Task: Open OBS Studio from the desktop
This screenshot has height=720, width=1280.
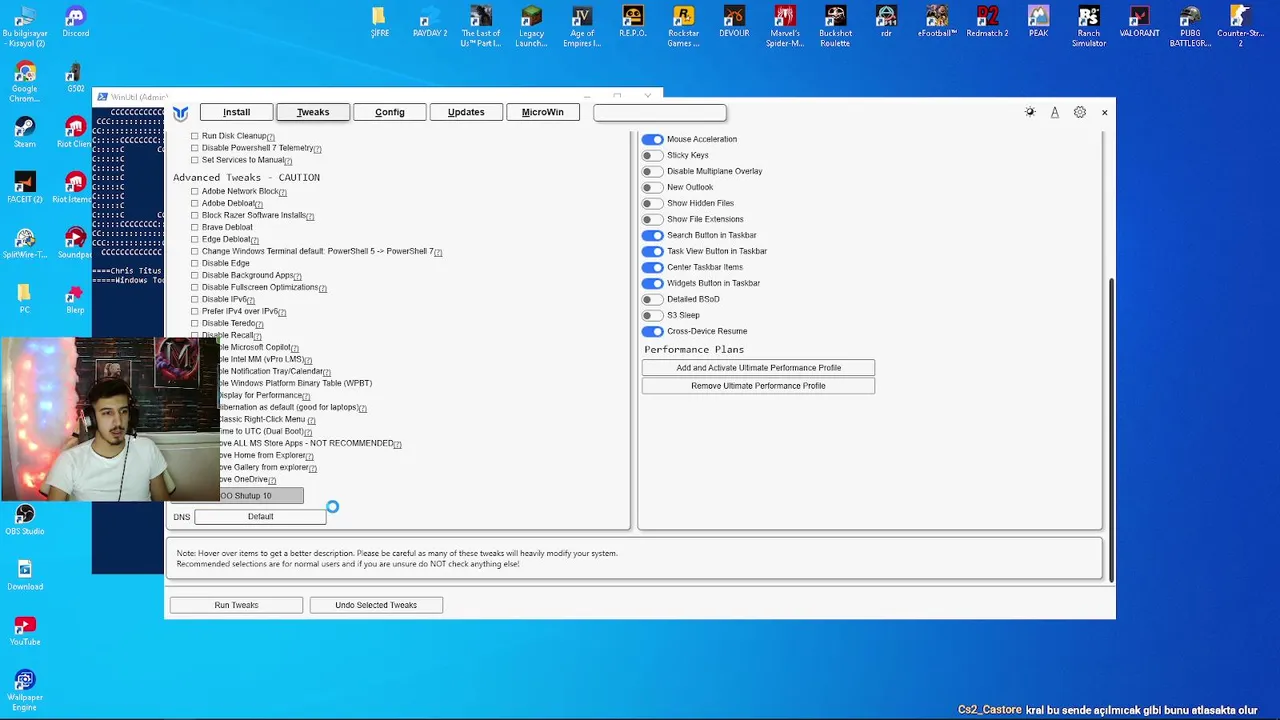Action: point(25,520)
